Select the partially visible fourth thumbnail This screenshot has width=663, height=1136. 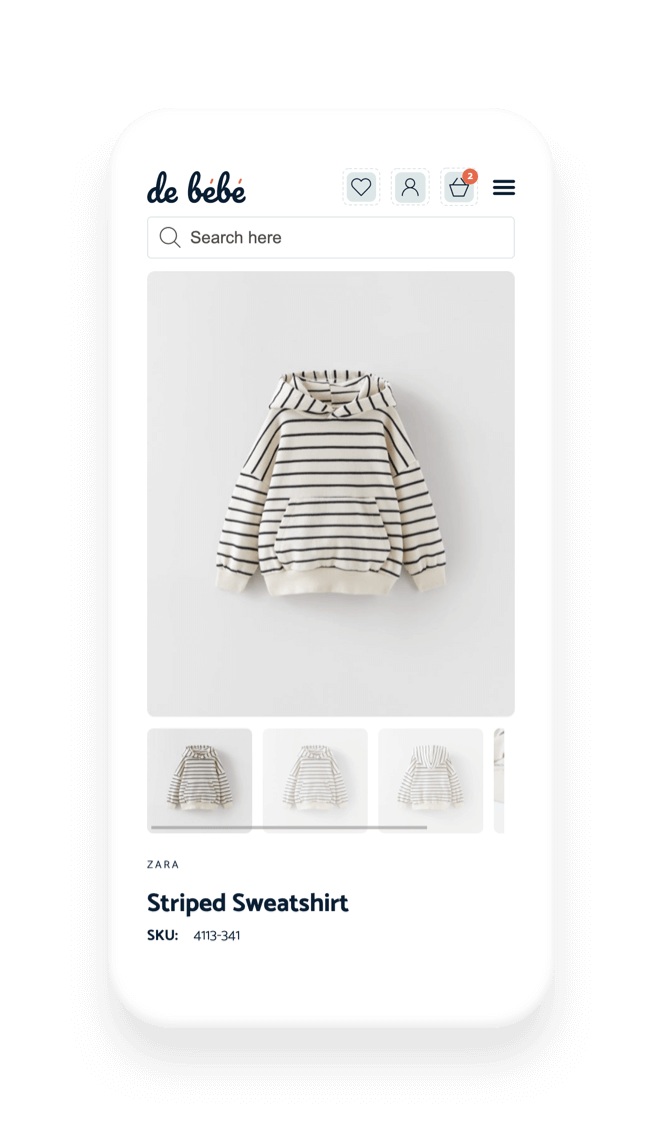499,781
